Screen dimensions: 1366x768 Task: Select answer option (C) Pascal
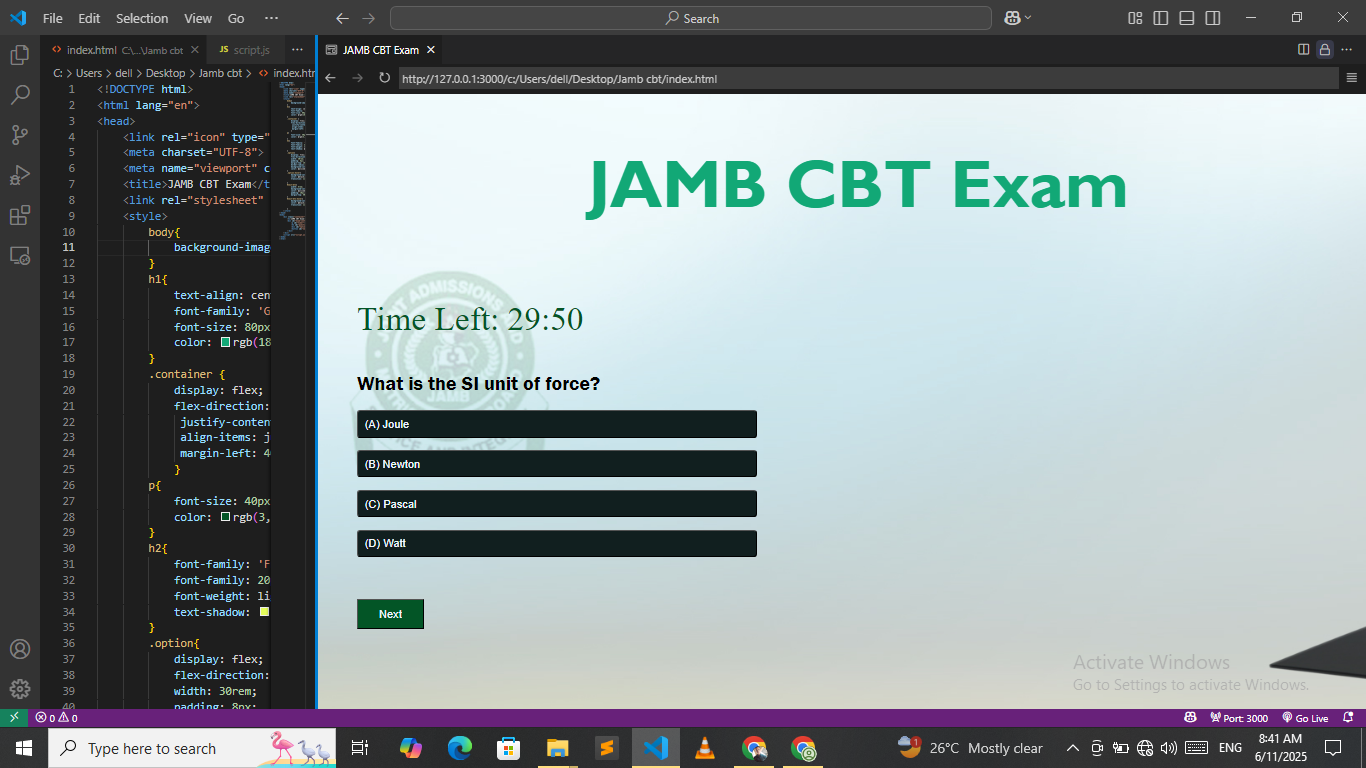(557, 504)
